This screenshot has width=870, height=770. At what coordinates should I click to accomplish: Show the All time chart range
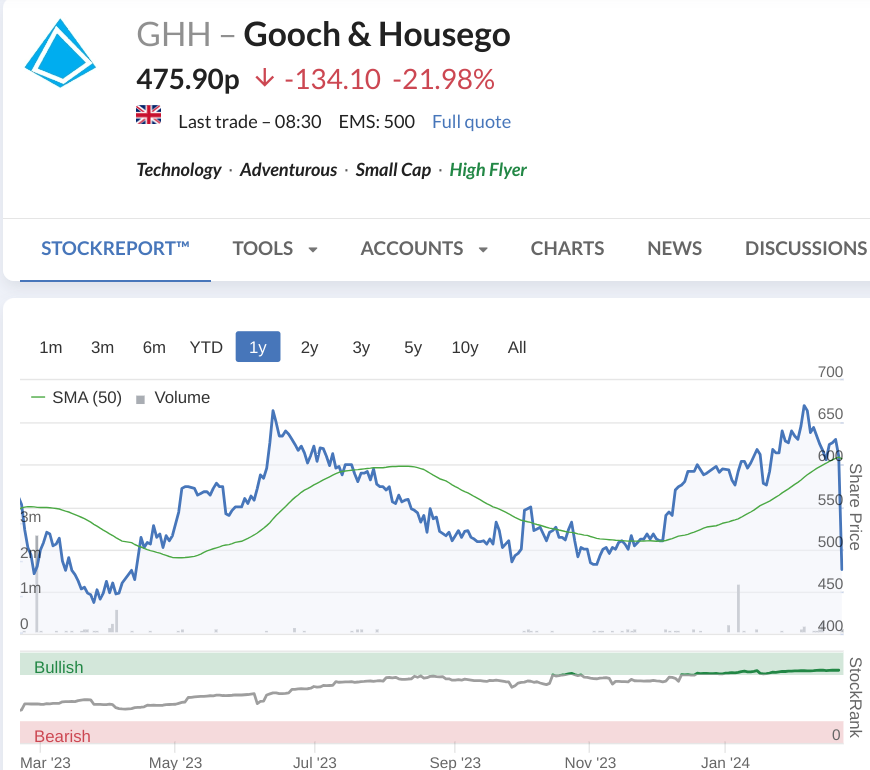point(517,347)
